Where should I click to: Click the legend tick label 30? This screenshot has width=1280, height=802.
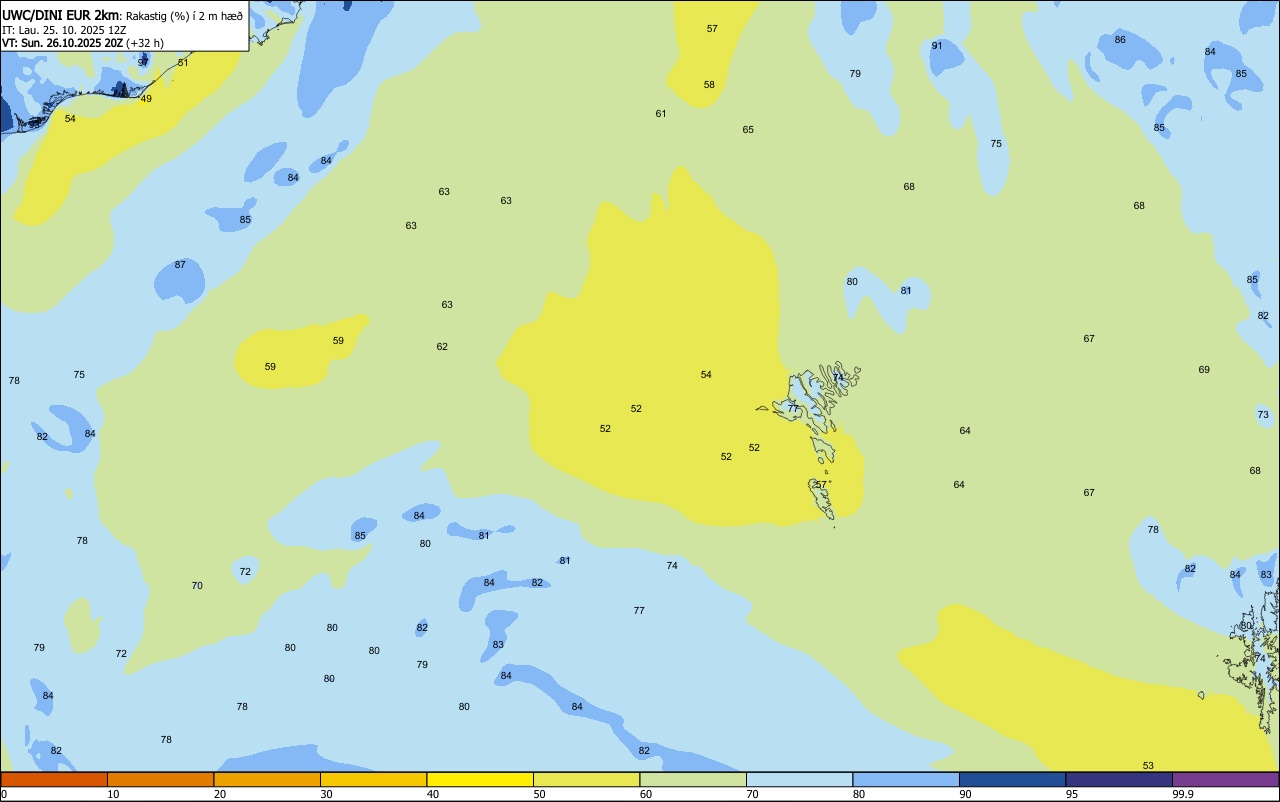(x=326, y=794)
